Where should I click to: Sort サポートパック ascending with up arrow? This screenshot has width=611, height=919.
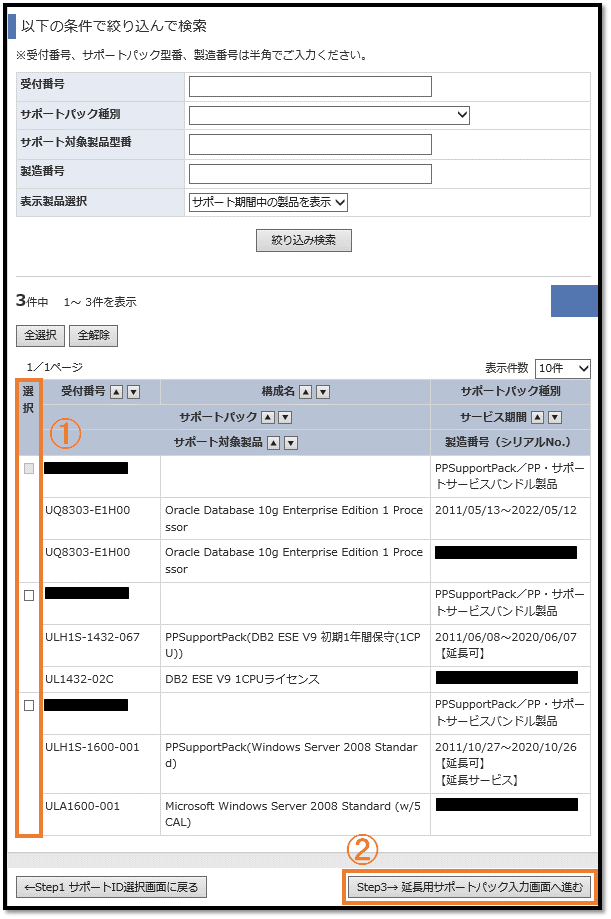pyautogui.click(x=268, y=417)
